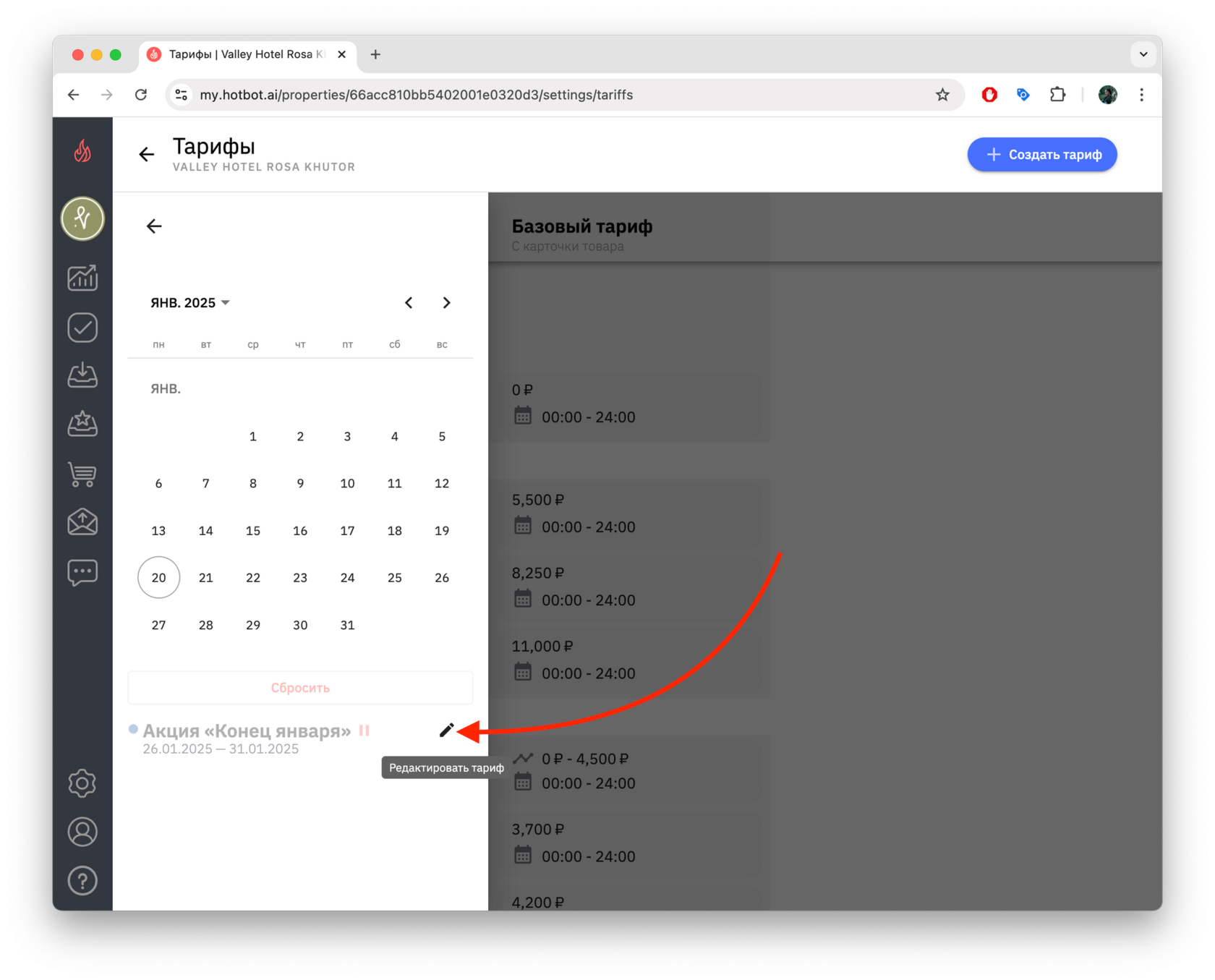
Task: Open the checkmark tasks sidebar icon
Action: (x=82, y=327)
